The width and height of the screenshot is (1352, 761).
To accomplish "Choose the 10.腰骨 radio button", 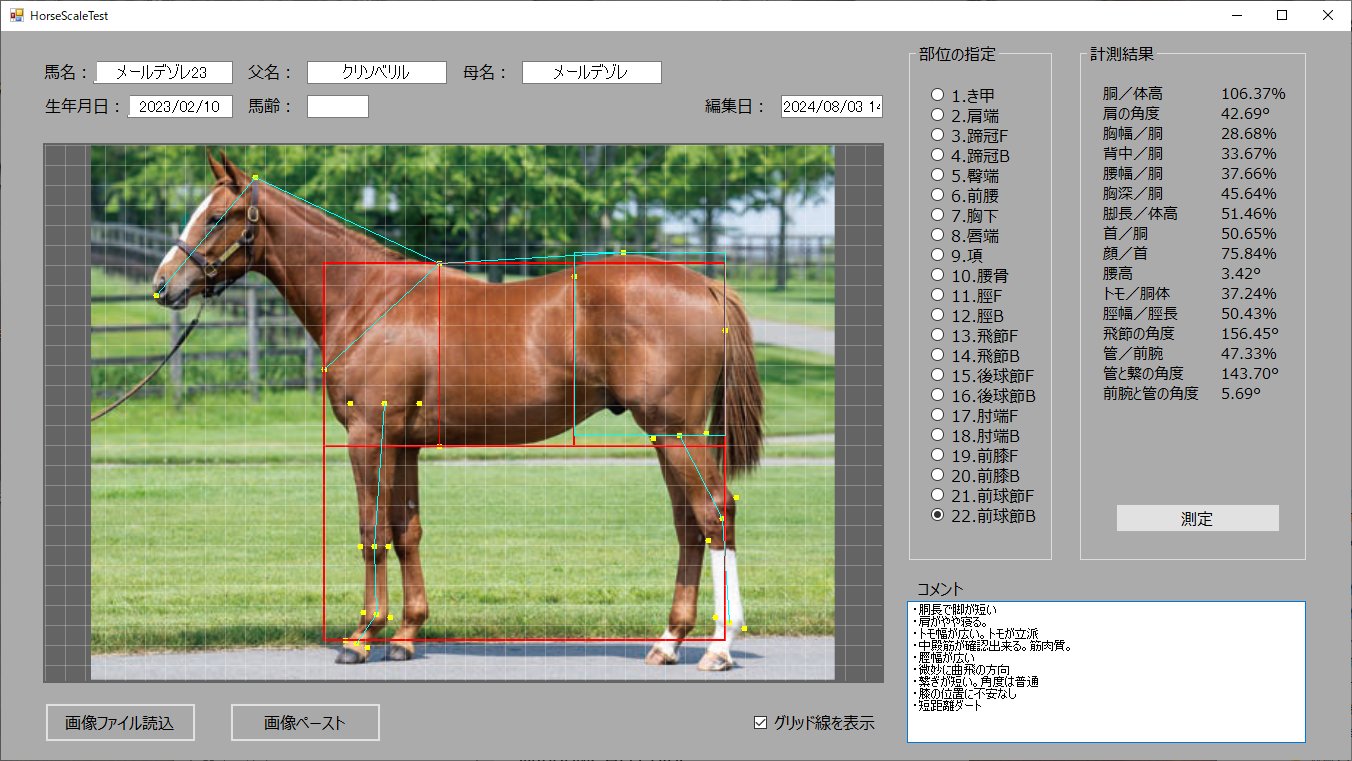I will pyautogui.click(x=938, y=275).
